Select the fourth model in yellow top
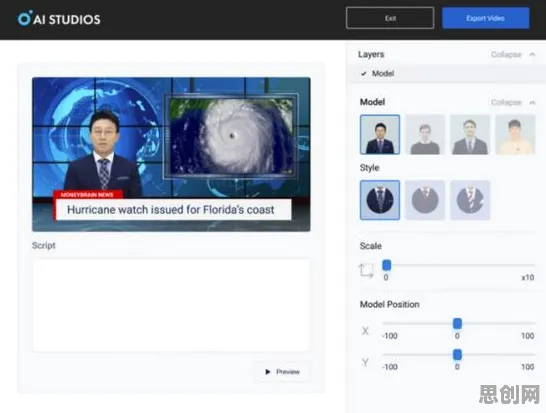The height and width of the screenshot is (413, 546). [515, 134]
